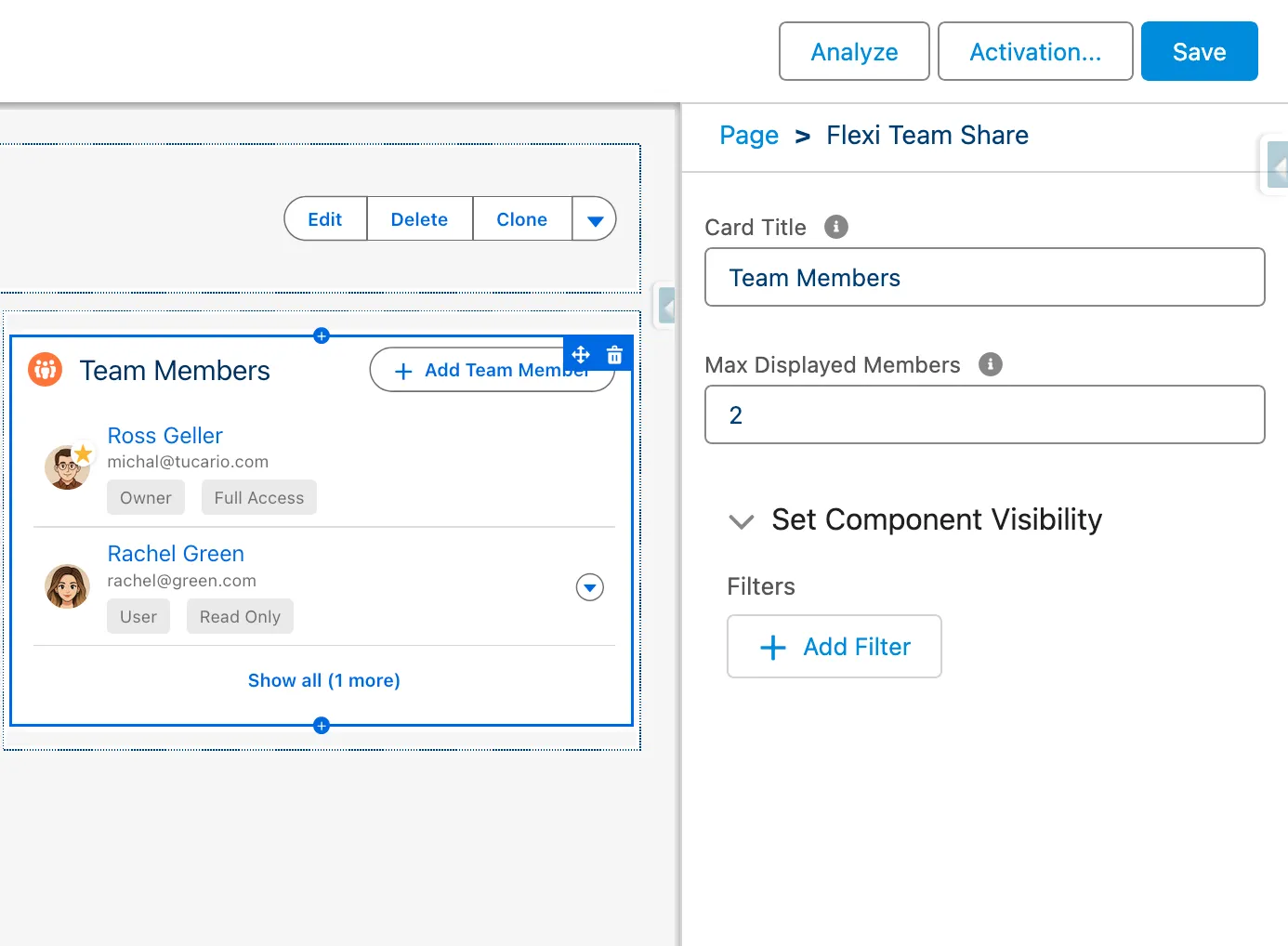Click the orange Team Members card icon
Screen dimensions: 1288x946
coord(44,369)
